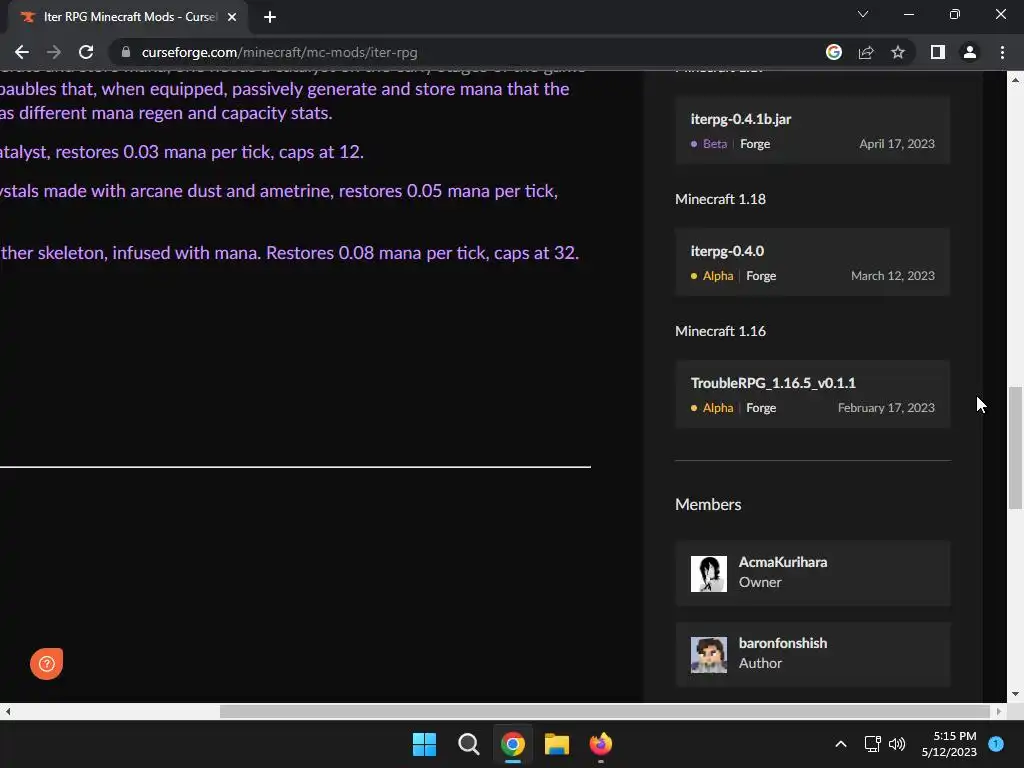Open the clock and calendar flyout

[x=949, y=744]
